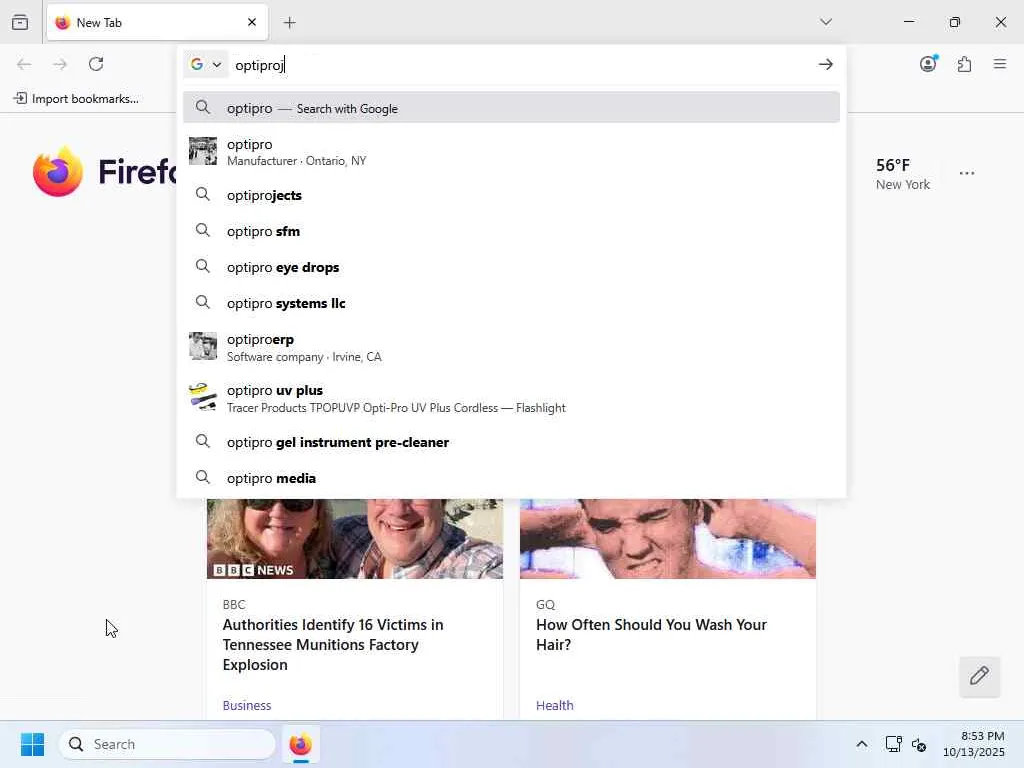This screenshot has height=768, width=1024.
Task: Show hidden icons in system tray
Action: pyautogui.click(x=861, y=744)
